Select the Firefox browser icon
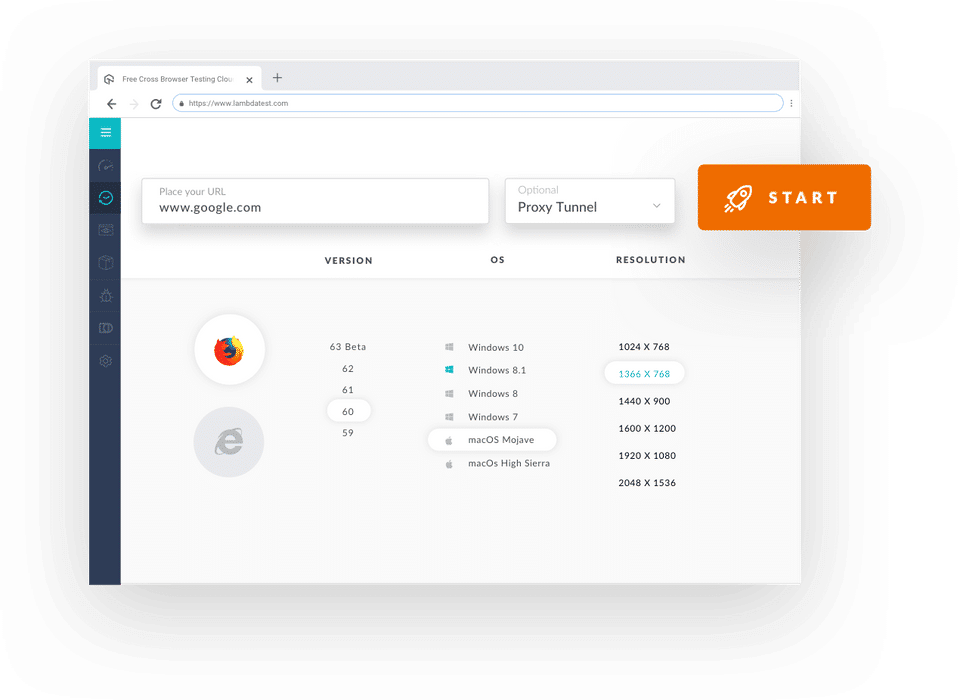Image resolution: width=960 pixels, height=700 pixels. tap(229, 350)
